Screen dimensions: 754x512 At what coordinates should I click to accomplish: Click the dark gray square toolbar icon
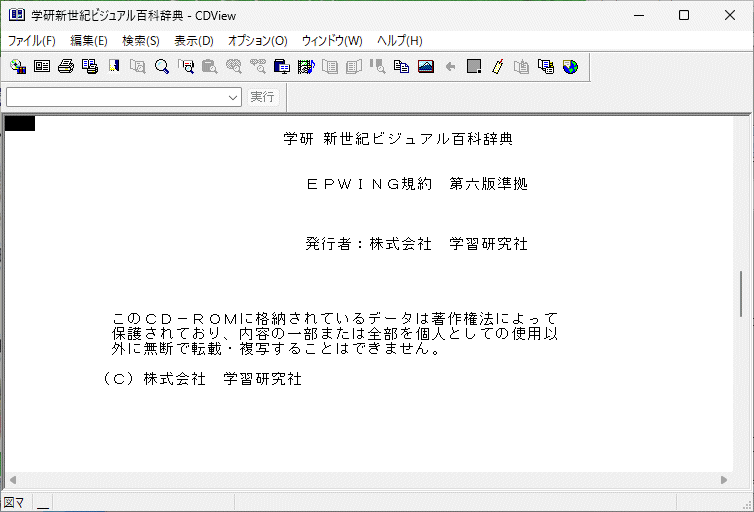[474, 66]
